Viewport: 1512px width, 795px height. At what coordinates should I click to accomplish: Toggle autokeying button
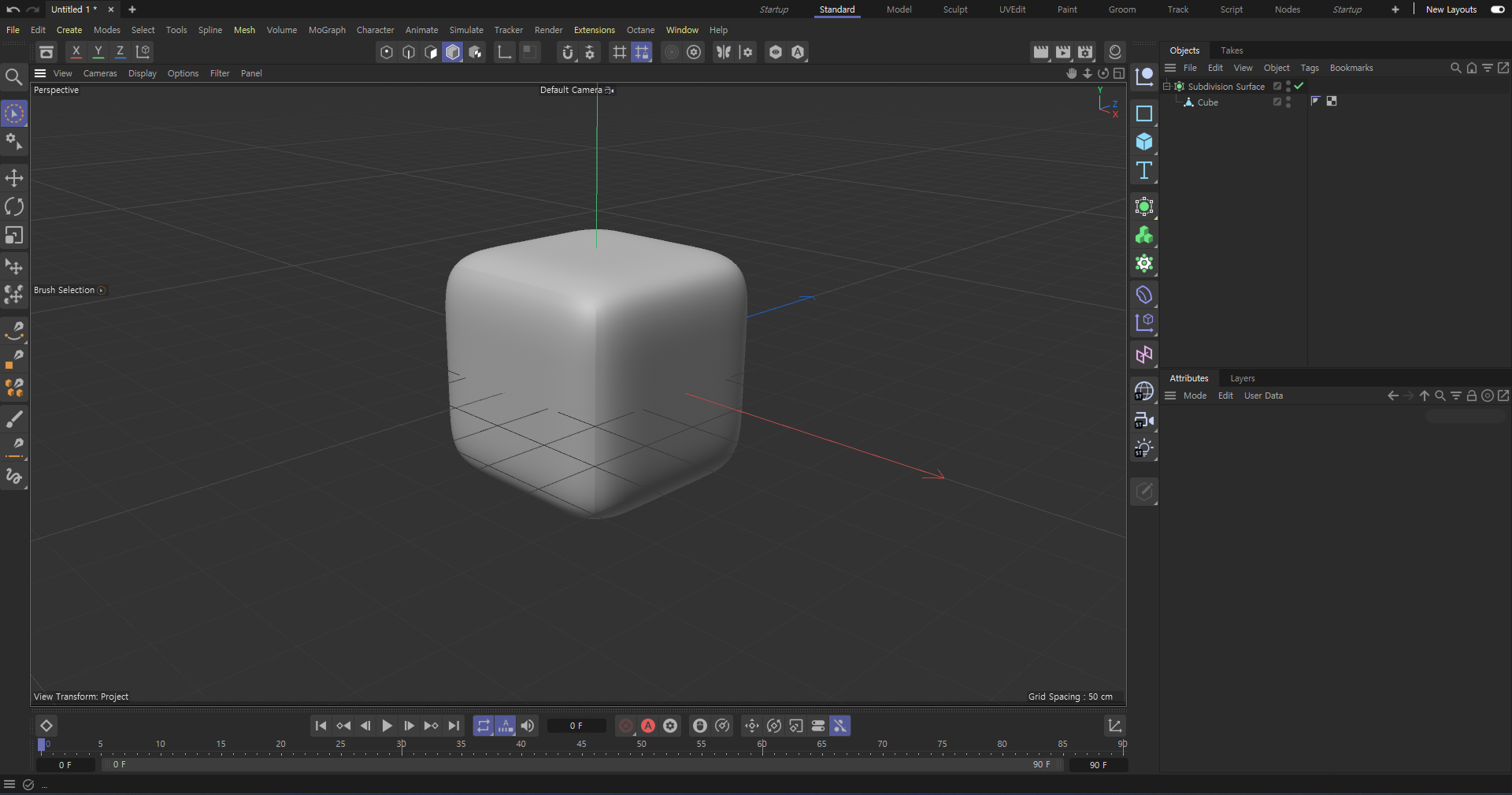pyautogui.click(x=648, y=726)
